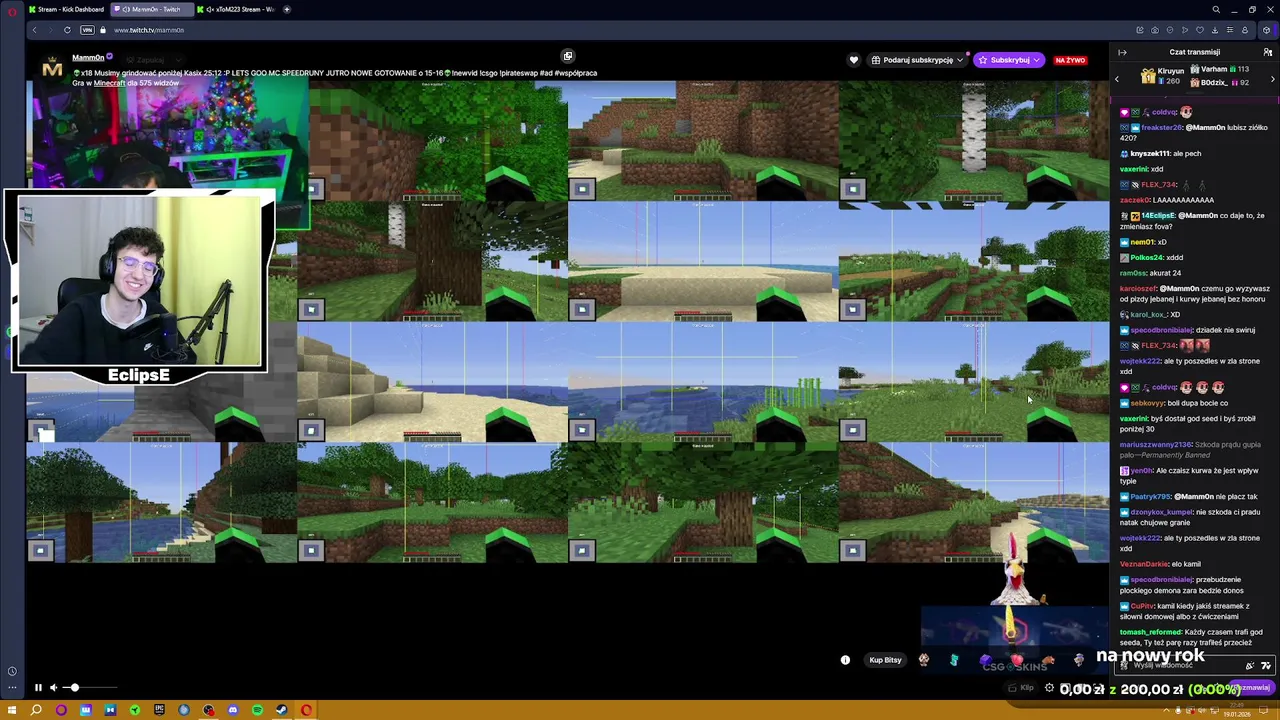The height and width of the screenshot is (720, 1280).
Task: Open the chat community users icon
Action: tap(1268, 52)
